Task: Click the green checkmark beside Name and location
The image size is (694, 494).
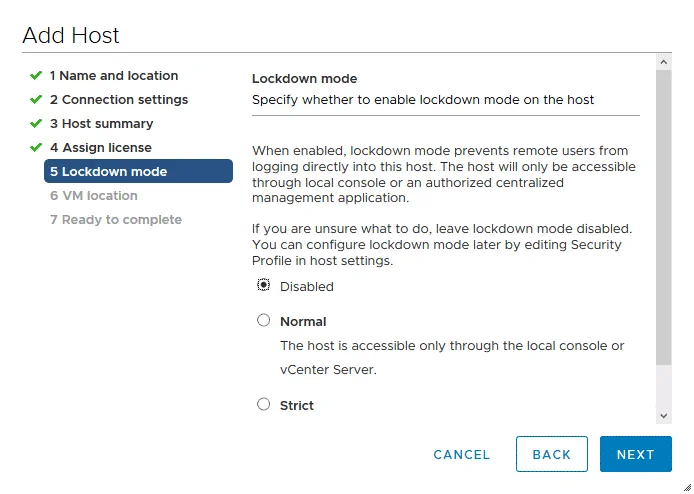Action: (x=36, y=76)
